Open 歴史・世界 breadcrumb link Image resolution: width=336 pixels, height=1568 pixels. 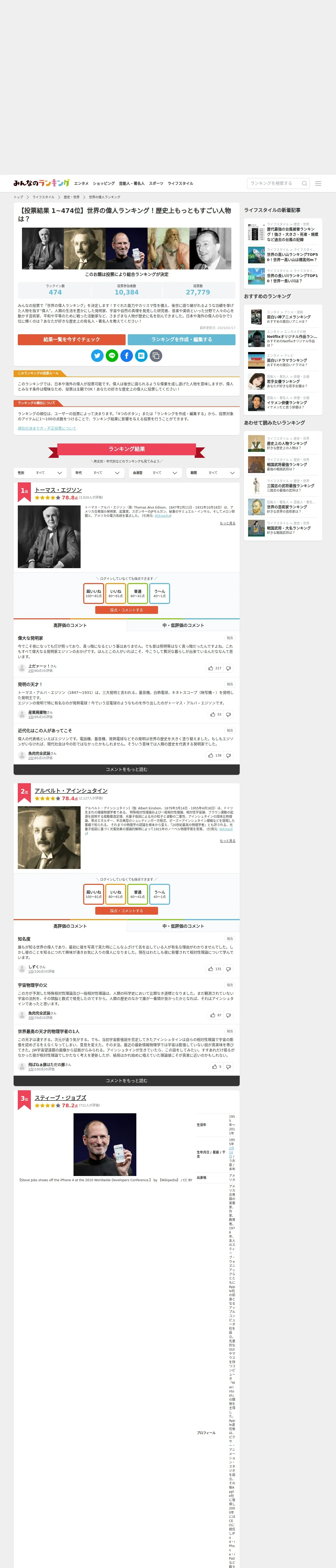pos(71,197)
